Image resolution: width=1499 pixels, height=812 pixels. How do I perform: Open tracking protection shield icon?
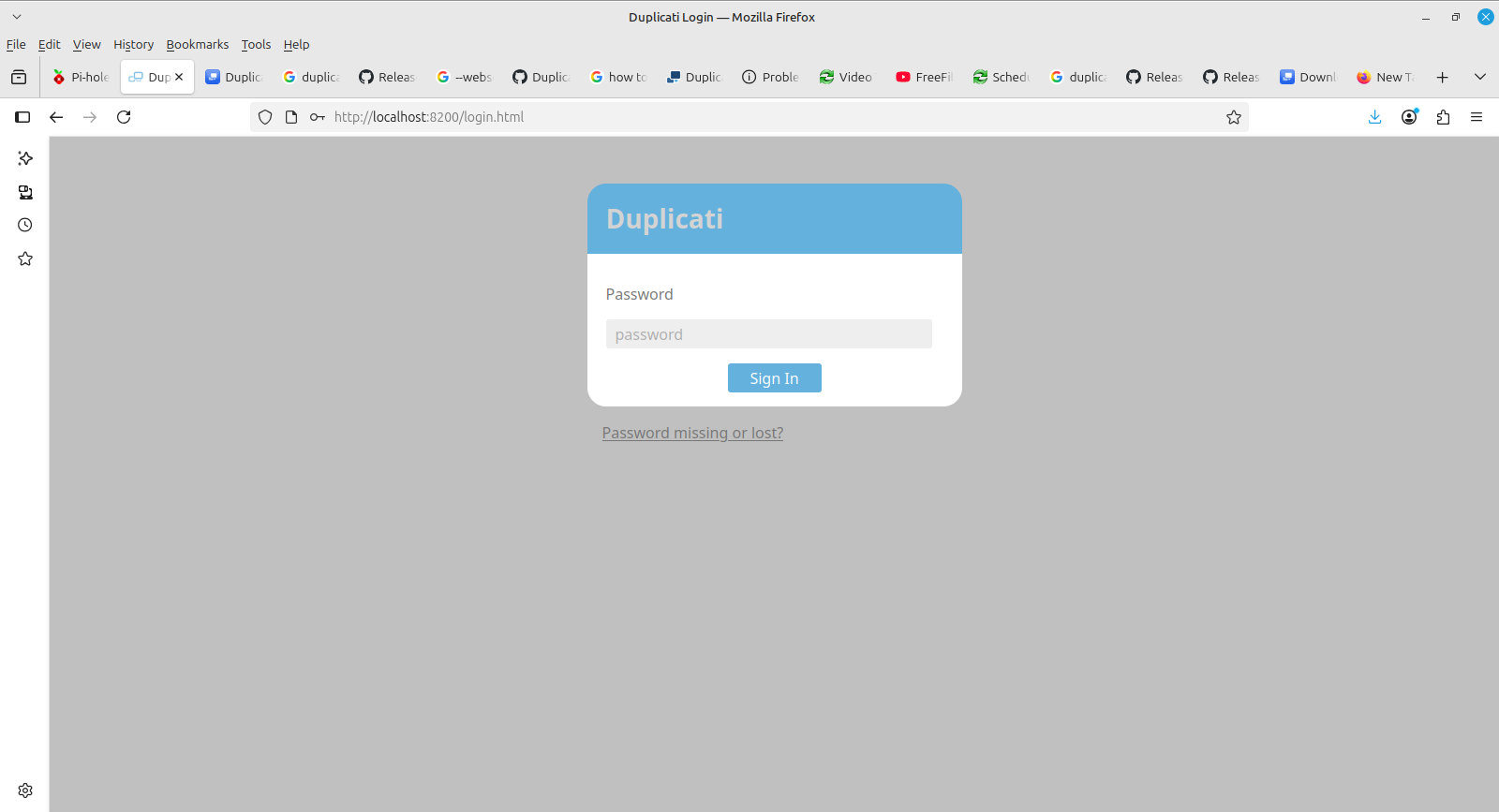(265, 117)
